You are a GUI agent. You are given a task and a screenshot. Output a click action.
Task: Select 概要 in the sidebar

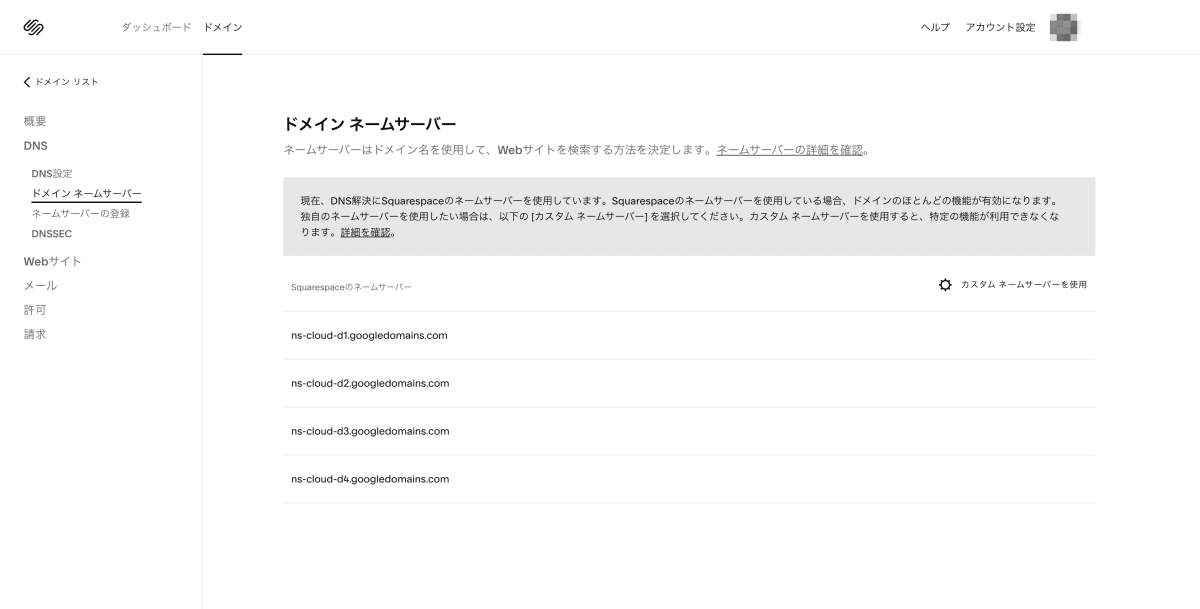35,121
